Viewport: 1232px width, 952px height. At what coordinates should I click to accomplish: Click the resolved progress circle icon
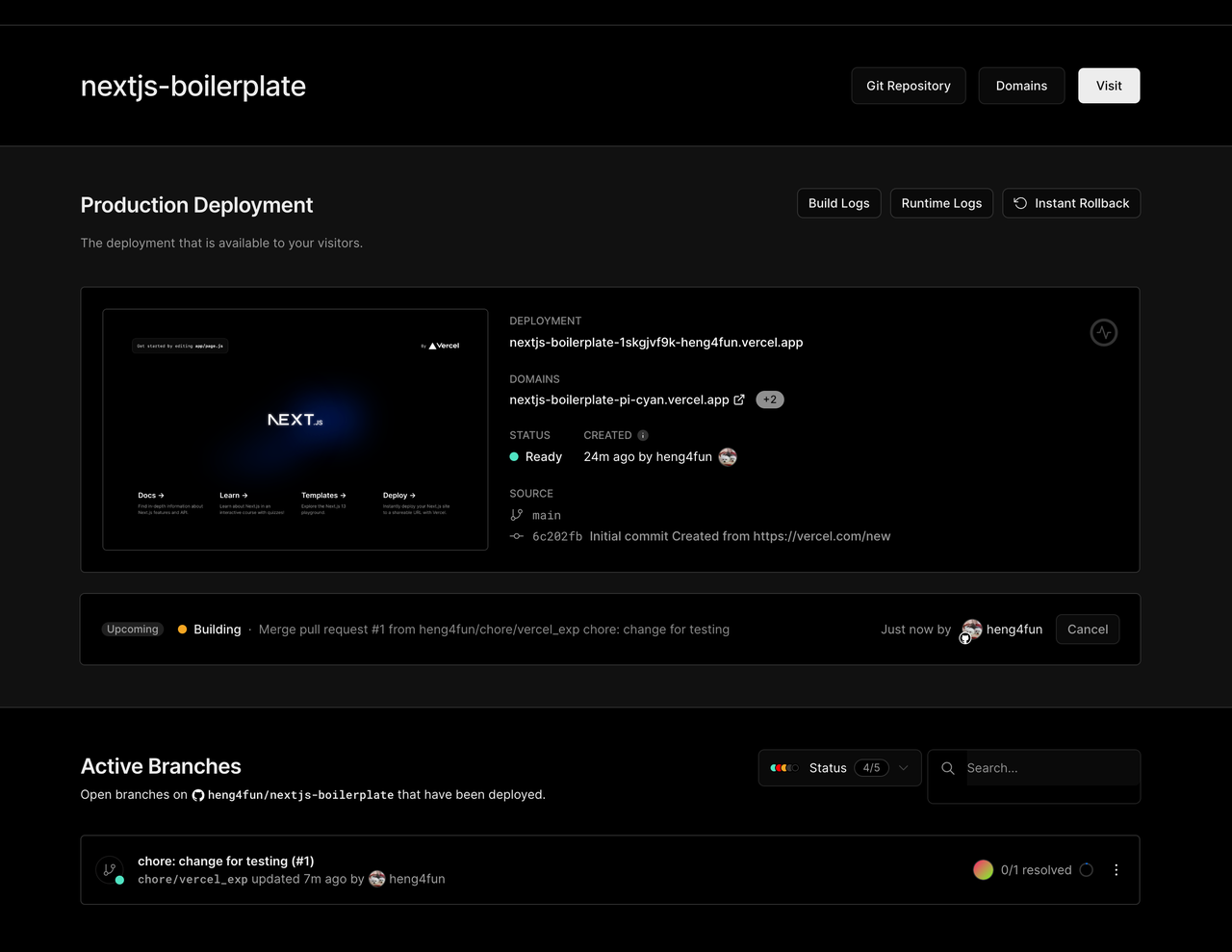pyautogui.click(x=1086, y=869)
